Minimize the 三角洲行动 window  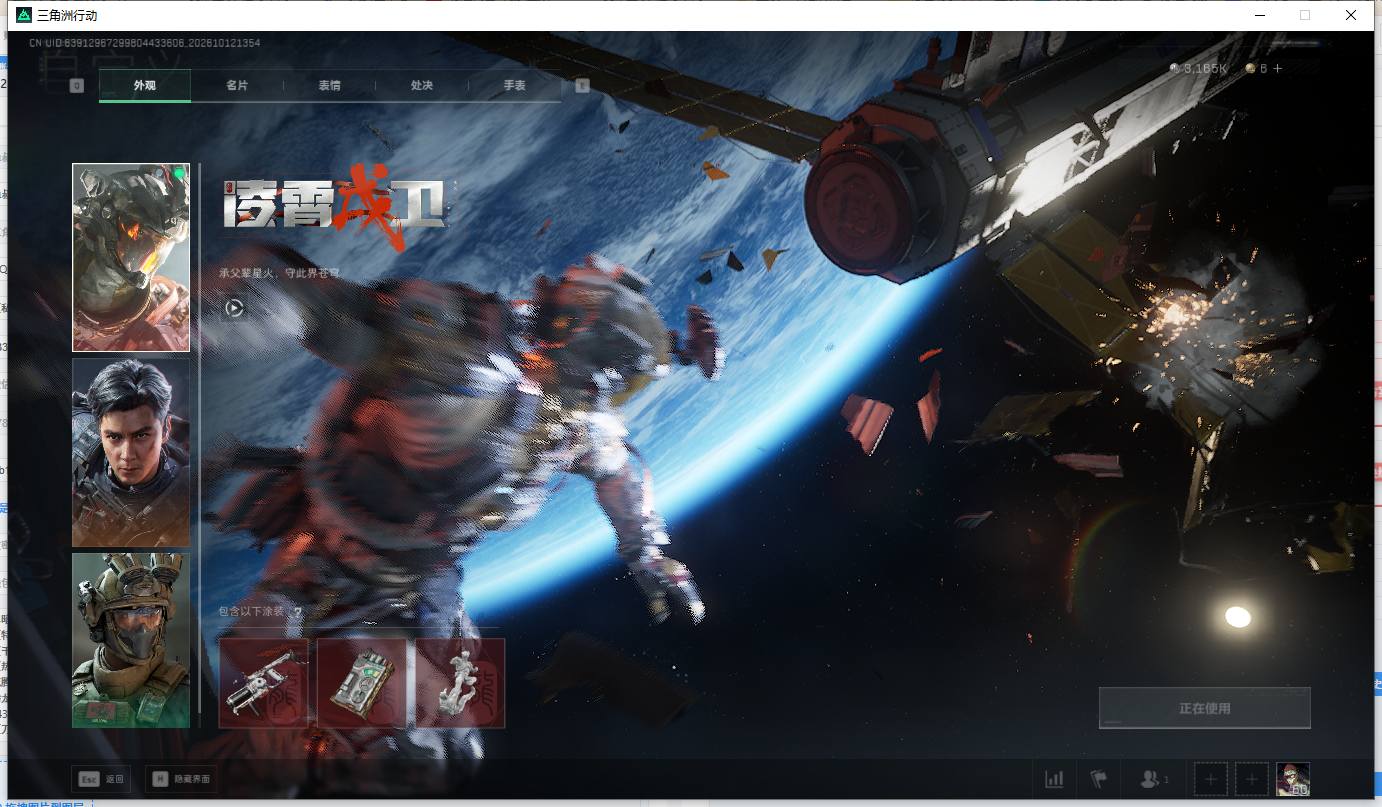tap(1258, 15)
